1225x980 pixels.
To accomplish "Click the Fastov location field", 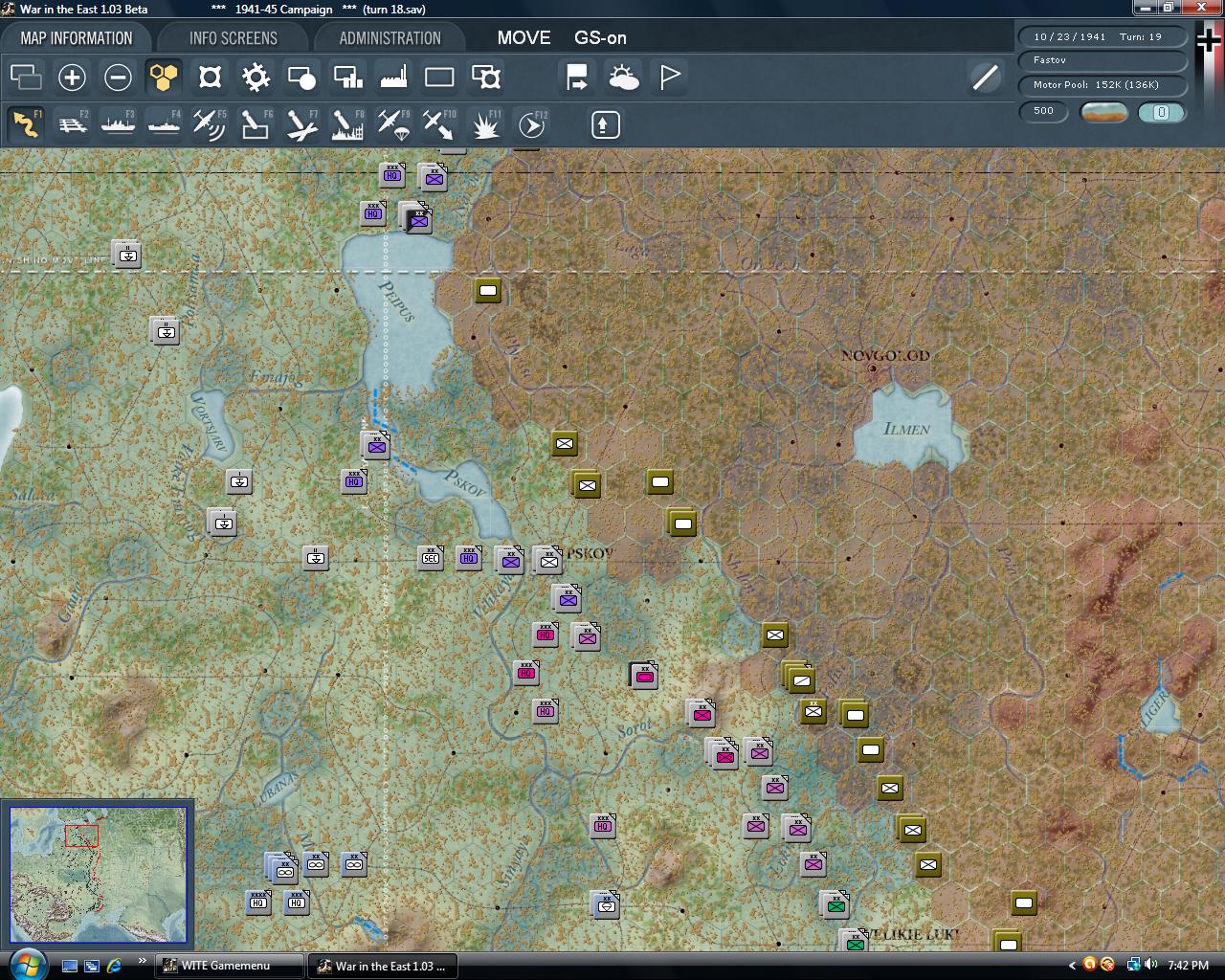I will 1102,60.
